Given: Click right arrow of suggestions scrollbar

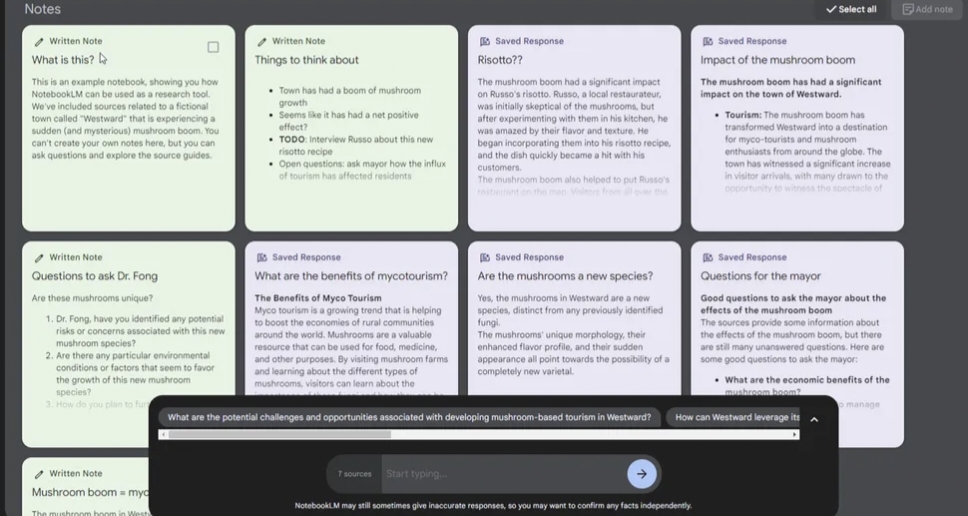Looking at the screenshot, I should (795, 435).
